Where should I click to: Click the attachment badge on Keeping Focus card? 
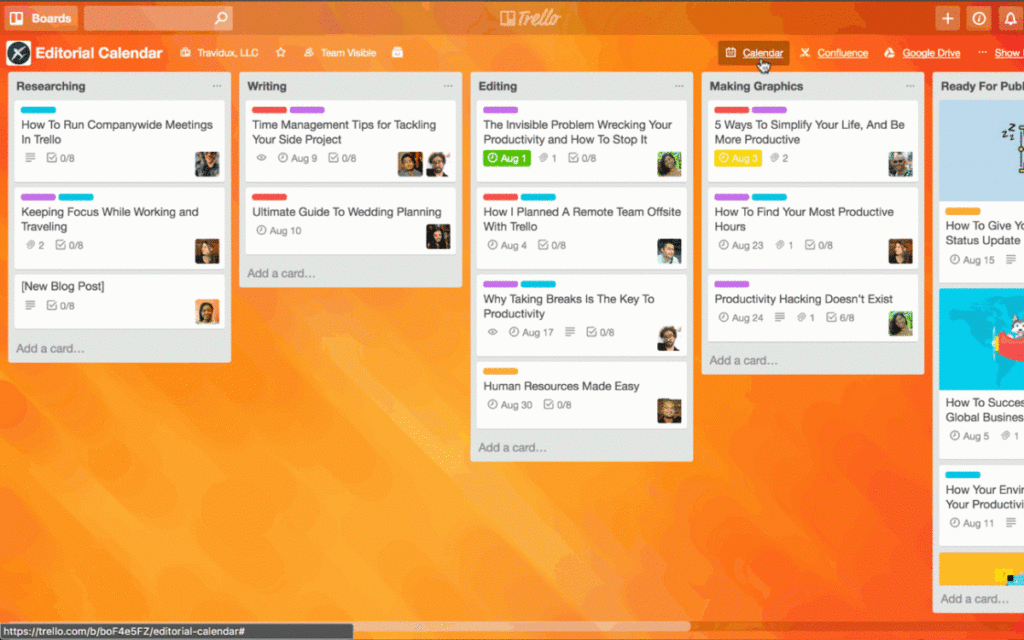coord(35,246)
